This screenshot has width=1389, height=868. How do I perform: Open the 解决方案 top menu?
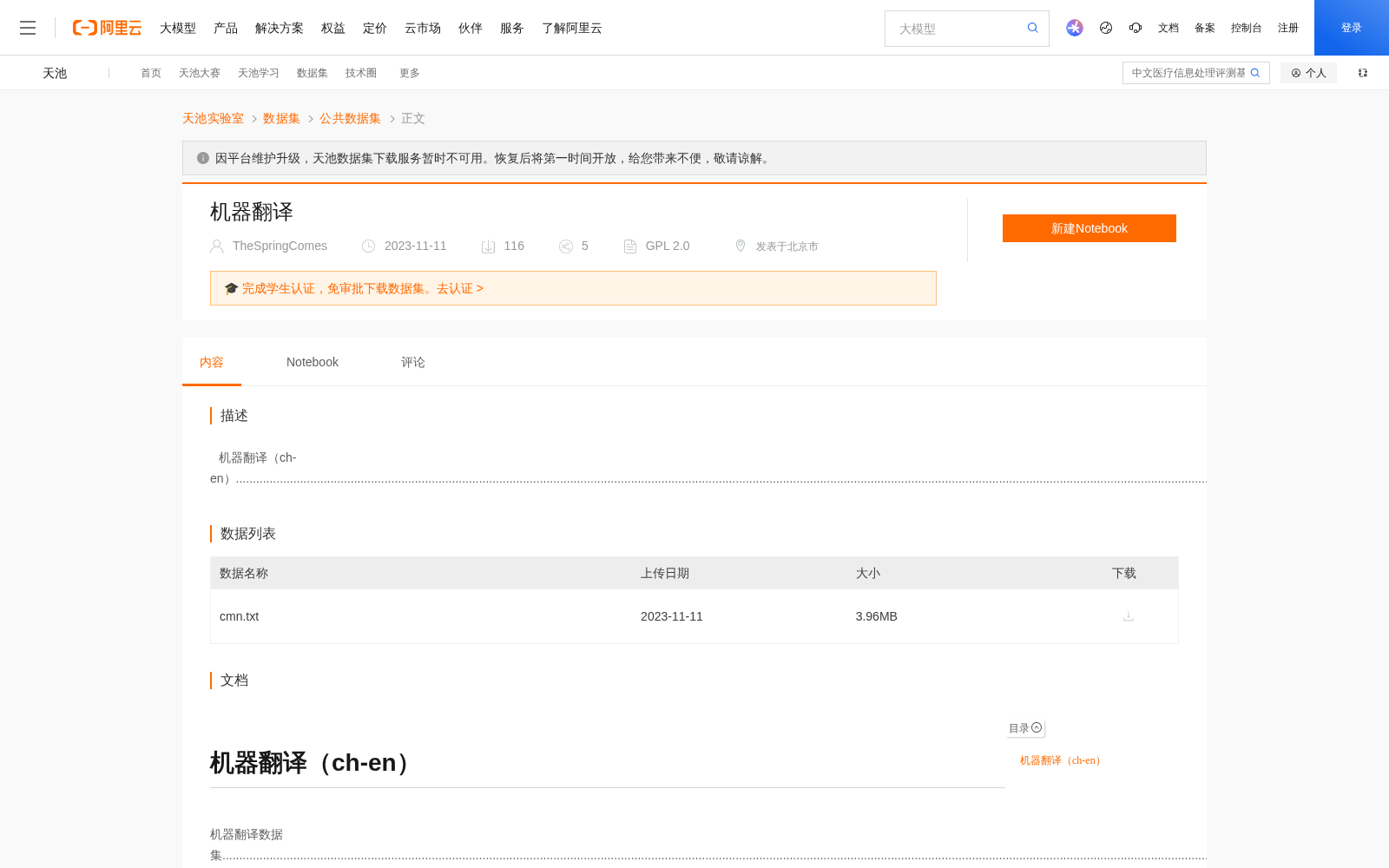tap(280, 28)
